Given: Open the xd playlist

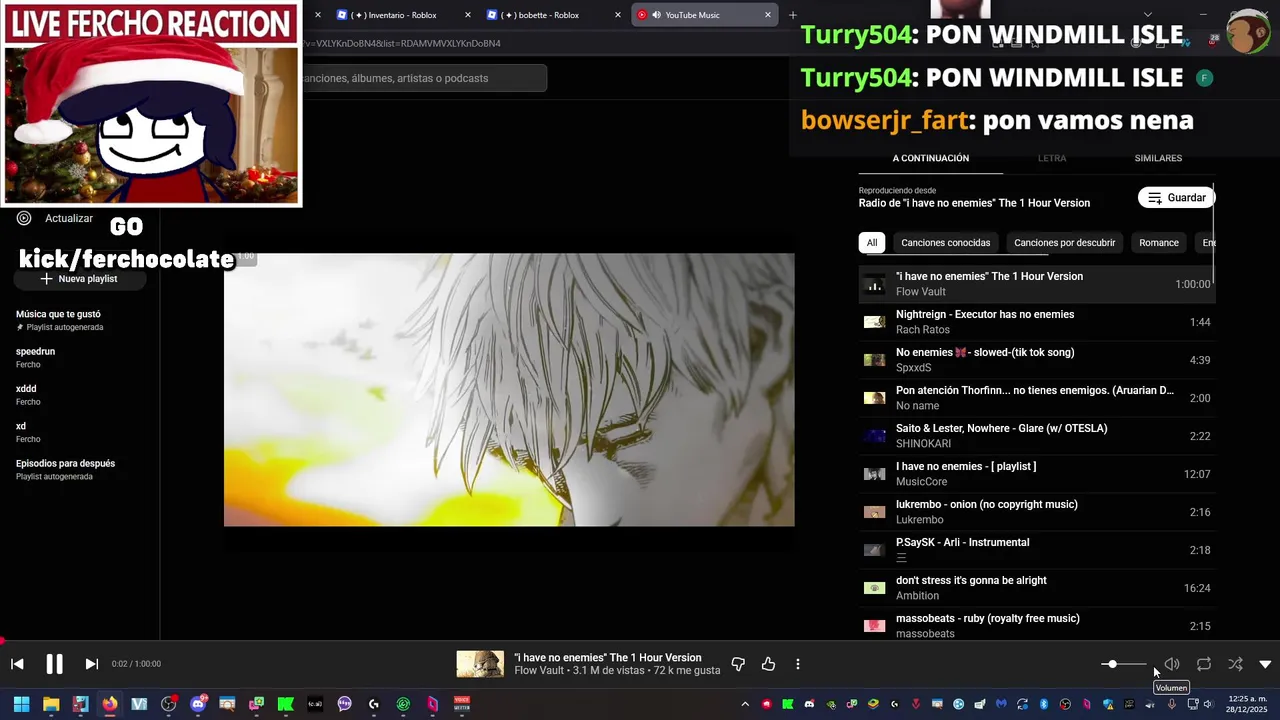Looking at the screenshot, I should [x=28, y=432].
